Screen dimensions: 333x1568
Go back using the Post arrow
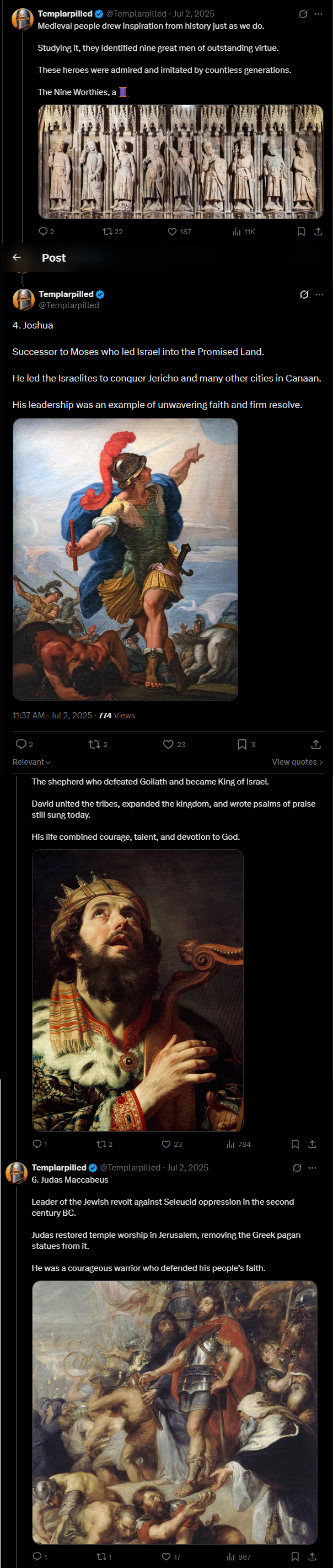click(17, 257)
